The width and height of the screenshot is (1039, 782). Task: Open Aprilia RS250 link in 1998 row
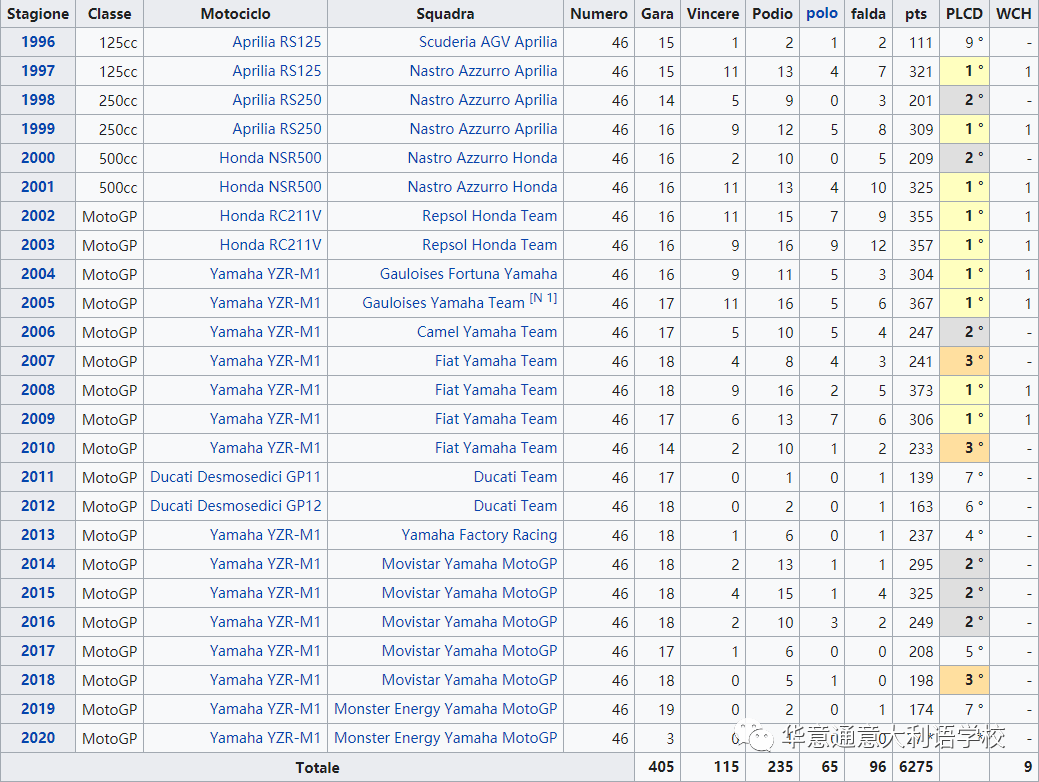(276, 100)
